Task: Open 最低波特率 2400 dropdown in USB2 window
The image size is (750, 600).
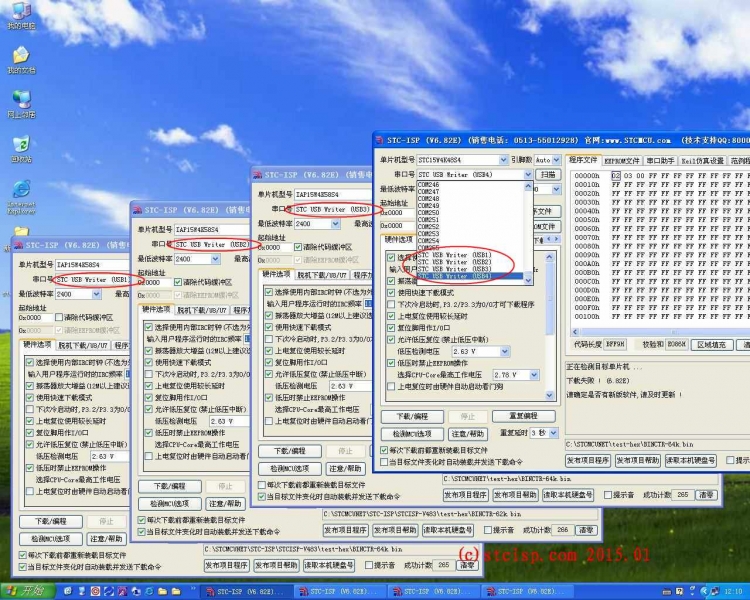Action: coord(216,259)
